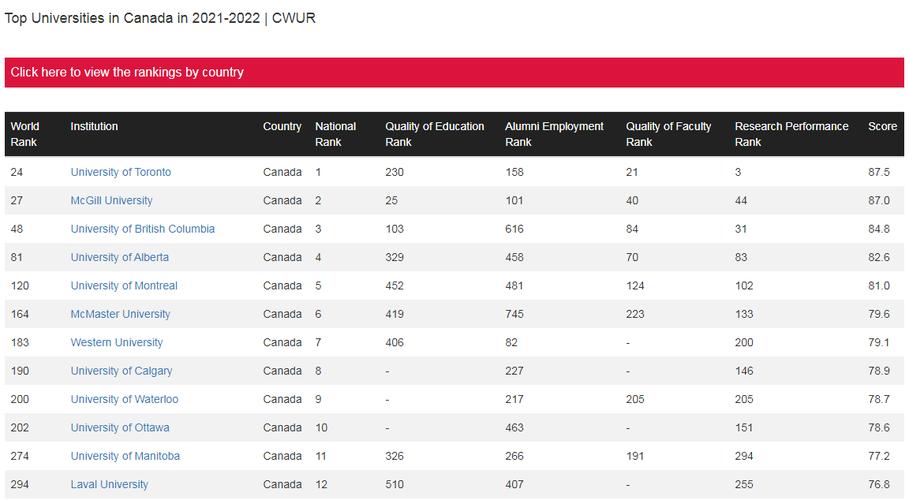Click McGill's world rank 27
The image size is (909, 500).
16,201
